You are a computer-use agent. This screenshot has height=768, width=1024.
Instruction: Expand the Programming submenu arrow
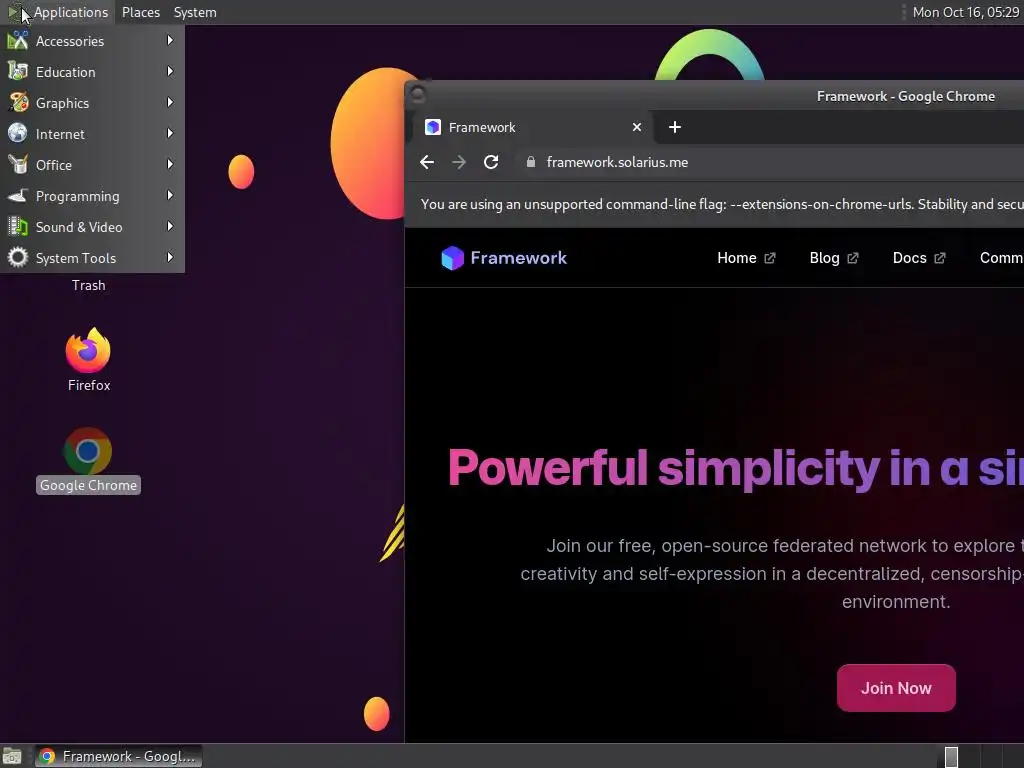point(170,195)
